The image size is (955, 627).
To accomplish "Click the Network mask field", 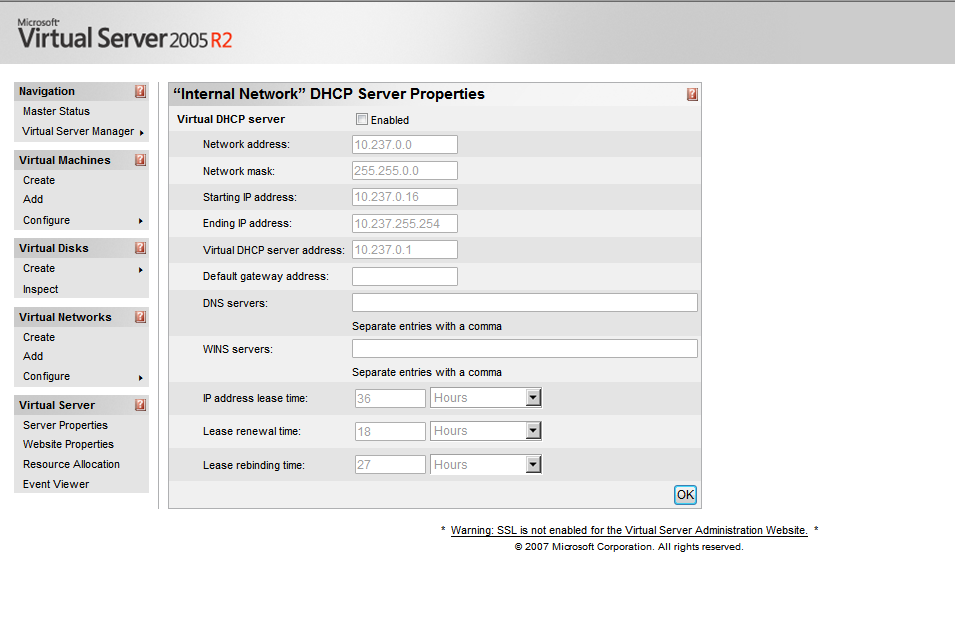I will coord(404,171).
